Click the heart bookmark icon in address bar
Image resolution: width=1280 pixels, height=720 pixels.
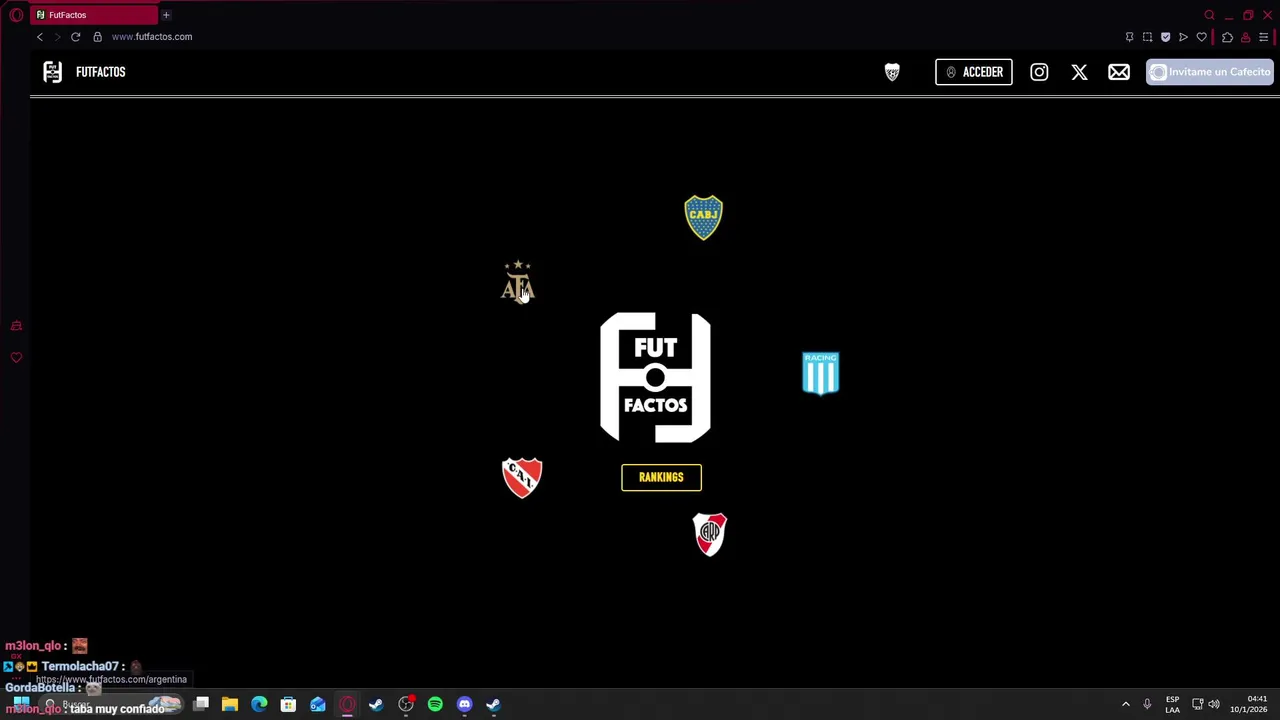click(1201, 37)
